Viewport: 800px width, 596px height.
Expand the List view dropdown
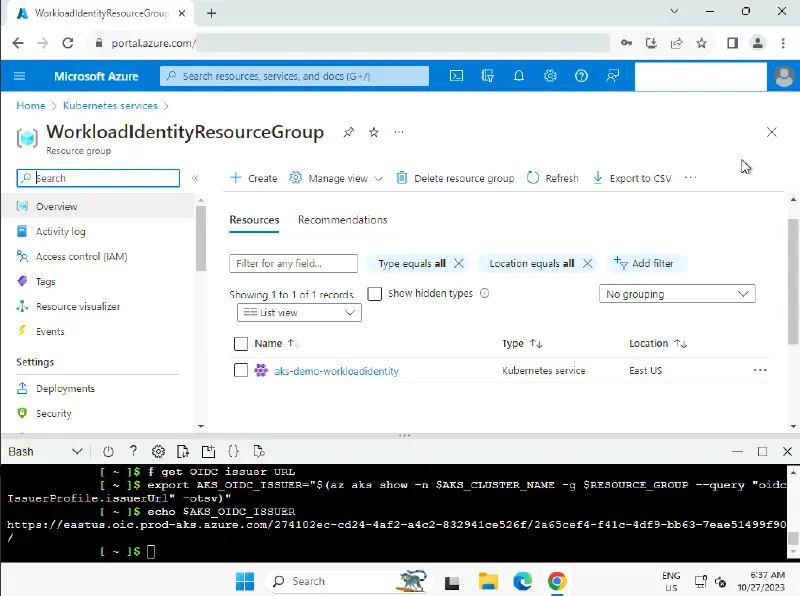(299, 313)
